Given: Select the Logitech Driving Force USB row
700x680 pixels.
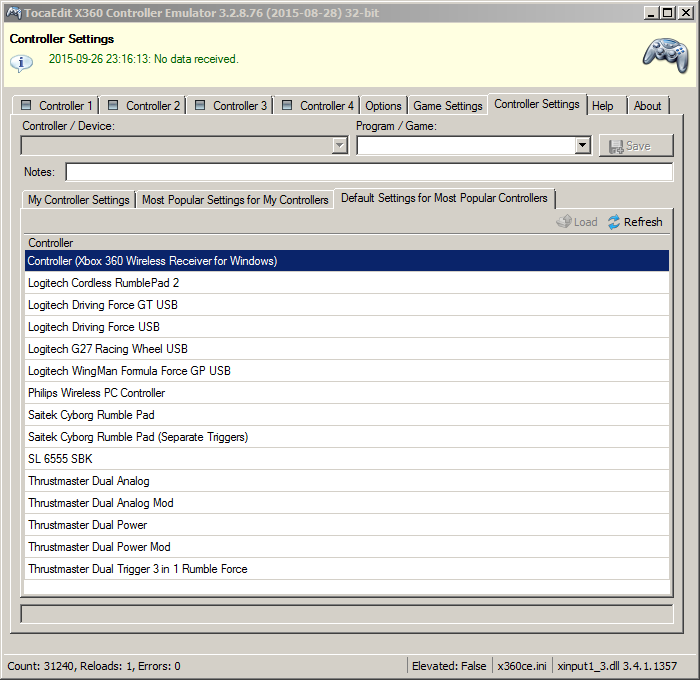Looking at the screenshot, I should click(346, 327).
